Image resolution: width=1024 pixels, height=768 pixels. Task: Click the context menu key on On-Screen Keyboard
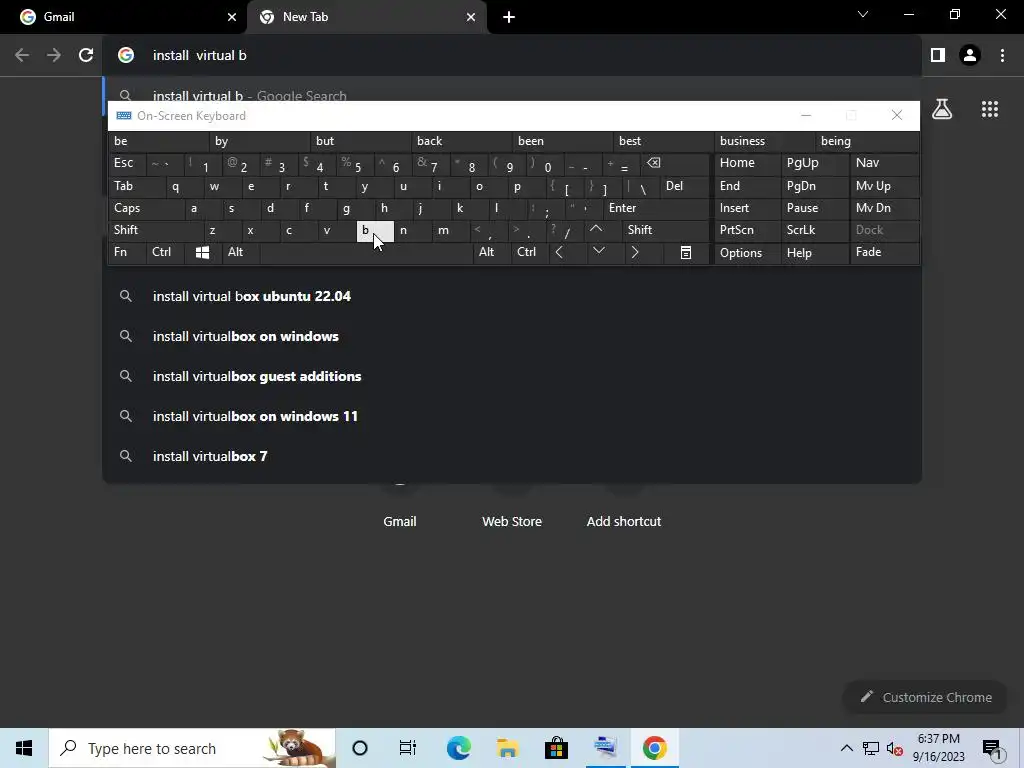[x=686, y=253]
